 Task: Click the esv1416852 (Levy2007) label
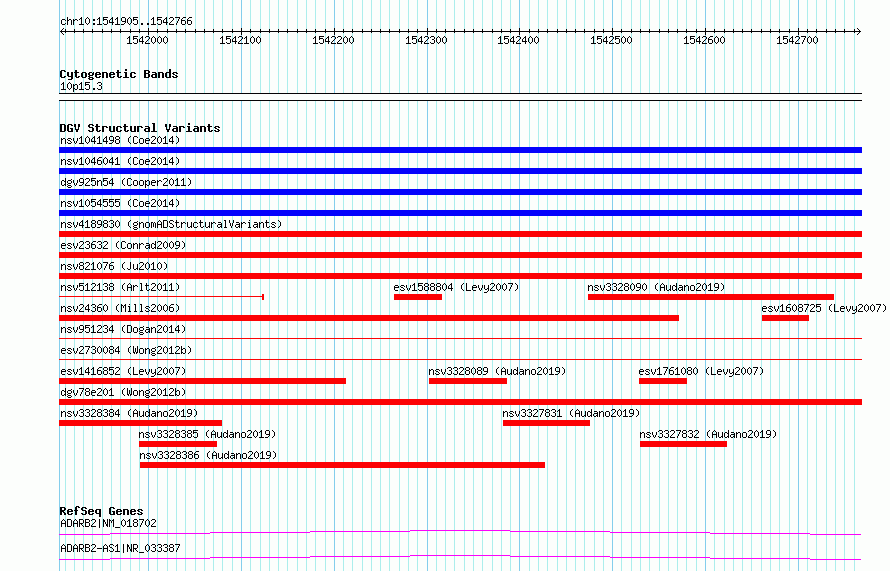pyautogui.click(x=123, y=371)
